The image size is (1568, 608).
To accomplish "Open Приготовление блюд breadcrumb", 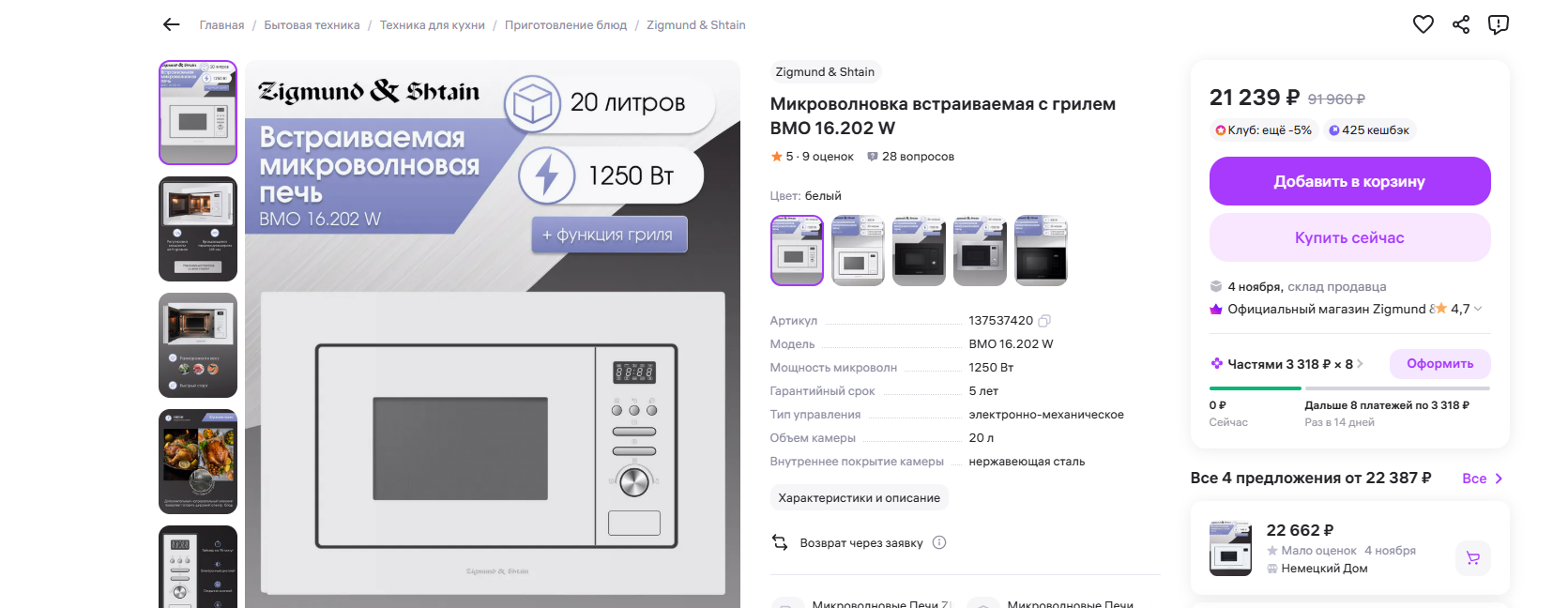I will pos(566,25).
